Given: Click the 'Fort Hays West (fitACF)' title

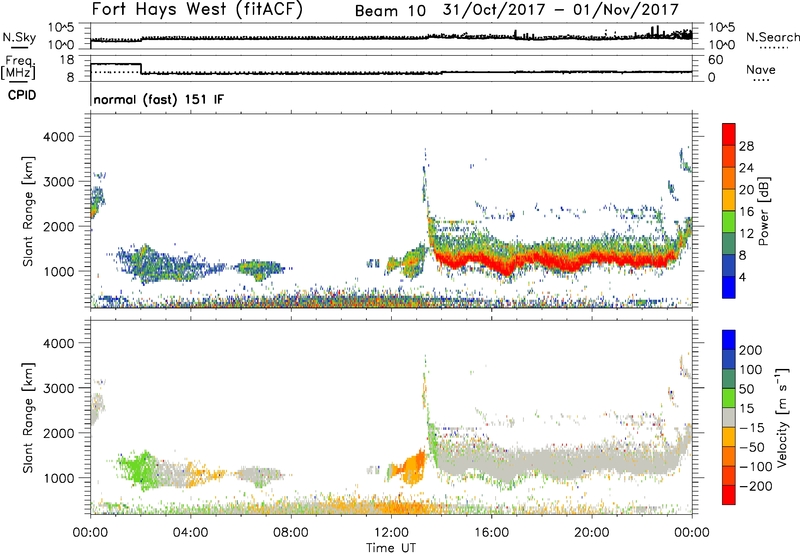Looking at the screenshot, I should click(x=197, y=10).
